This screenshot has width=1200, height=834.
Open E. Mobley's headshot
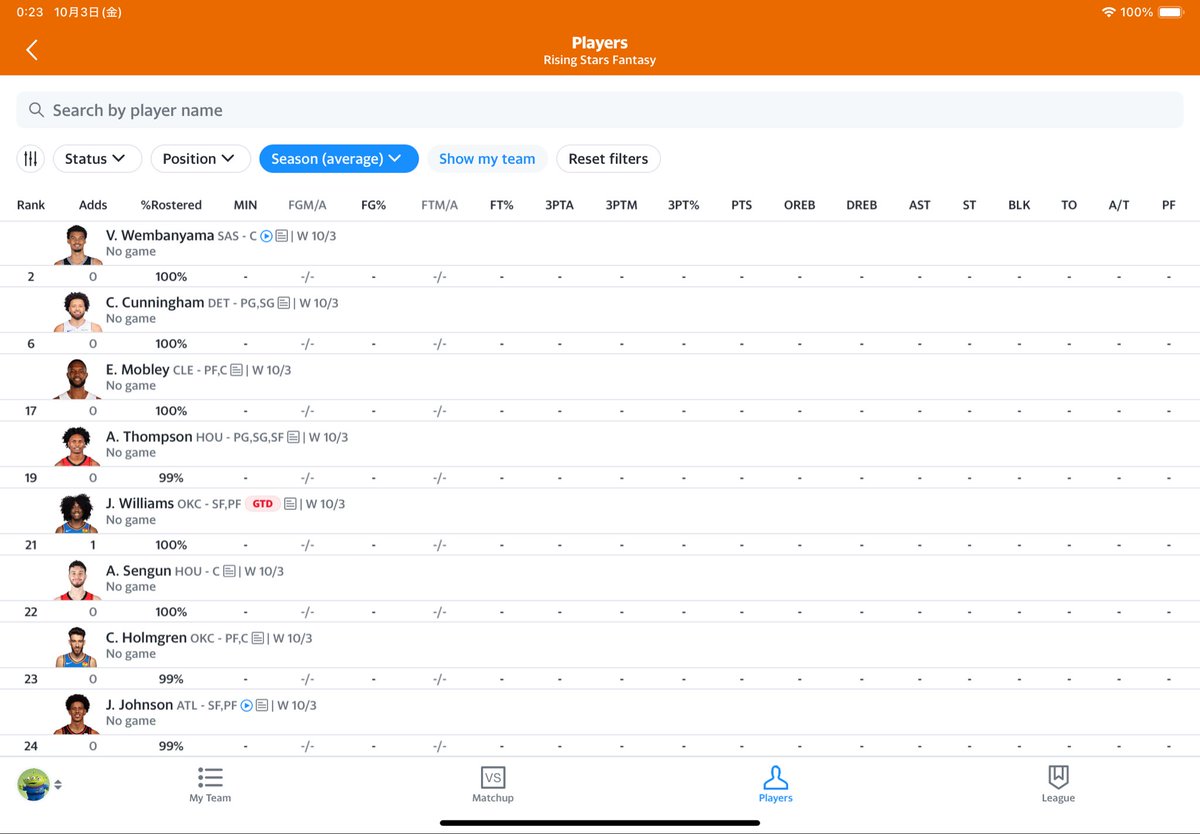coord(77,378)
